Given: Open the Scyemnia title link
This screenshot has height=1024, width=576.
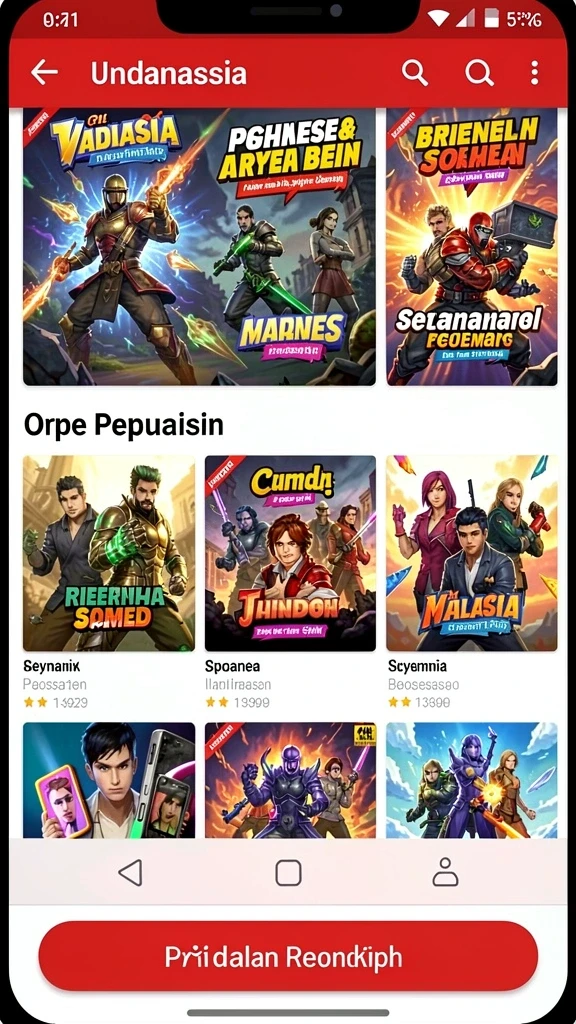Looking at the screenshot, I should [417, 666].
